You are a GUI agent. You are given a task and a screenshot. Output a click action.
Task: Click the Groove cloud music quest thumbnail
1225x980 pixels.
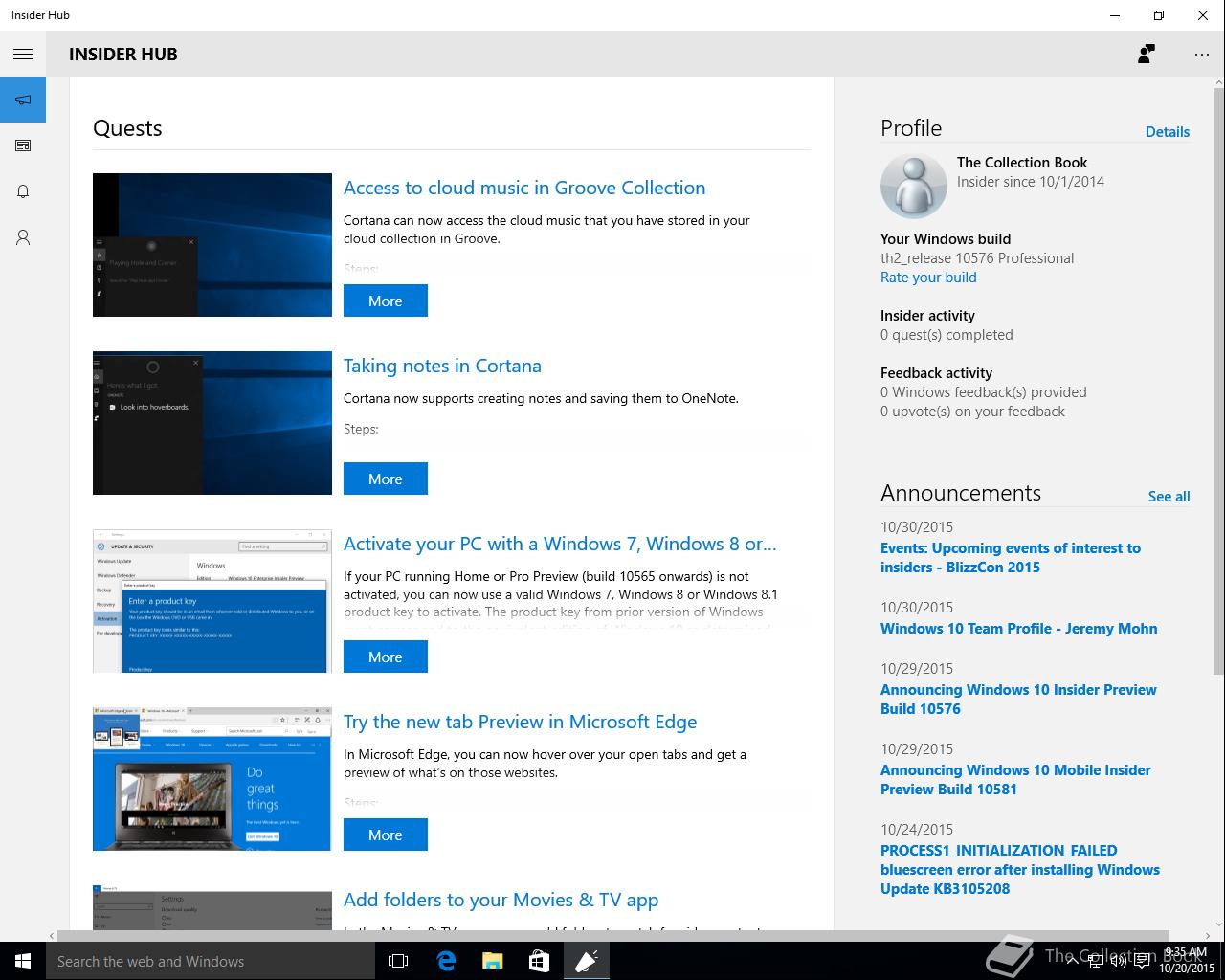pyautogui.click(x=212, y=245)
